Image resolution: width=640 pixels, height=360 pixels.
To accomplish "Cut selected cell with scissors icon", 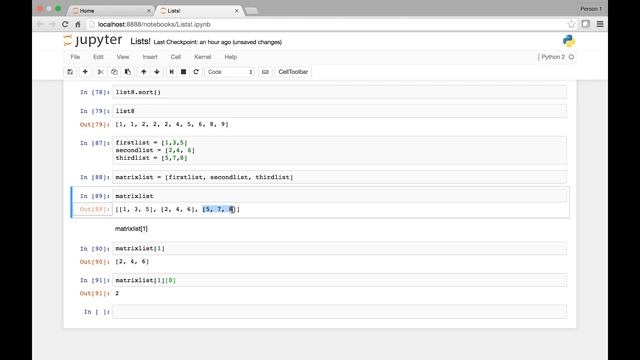I will point(100,72).
